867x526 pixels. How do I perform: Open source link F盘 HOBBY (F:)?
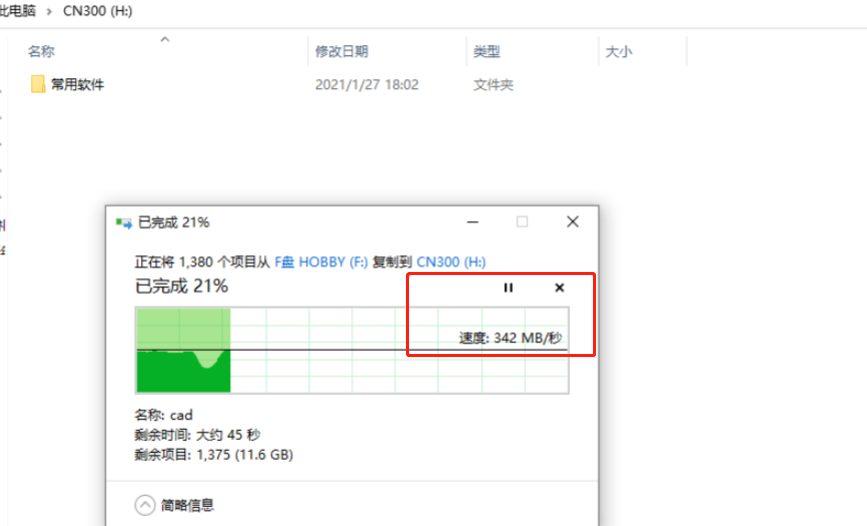click(321, 262)
